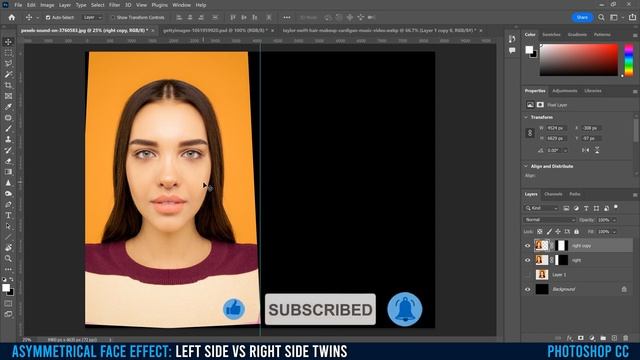Select the Eyedropper tool
The height and width of the screenshot is (360, 640).
(8, 107)
